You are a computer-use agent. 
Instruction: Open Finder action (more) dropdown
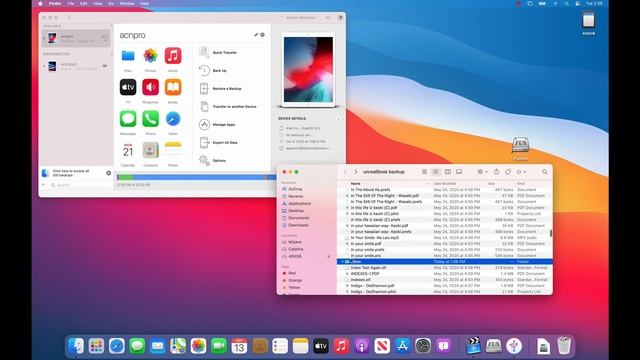[521, 172]
